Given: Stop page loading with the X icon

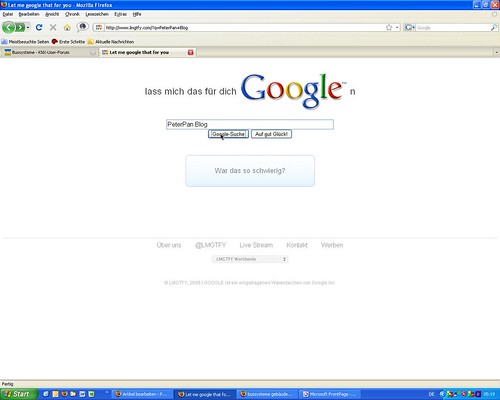Looking at the screenshot, I should coord(53,27).
